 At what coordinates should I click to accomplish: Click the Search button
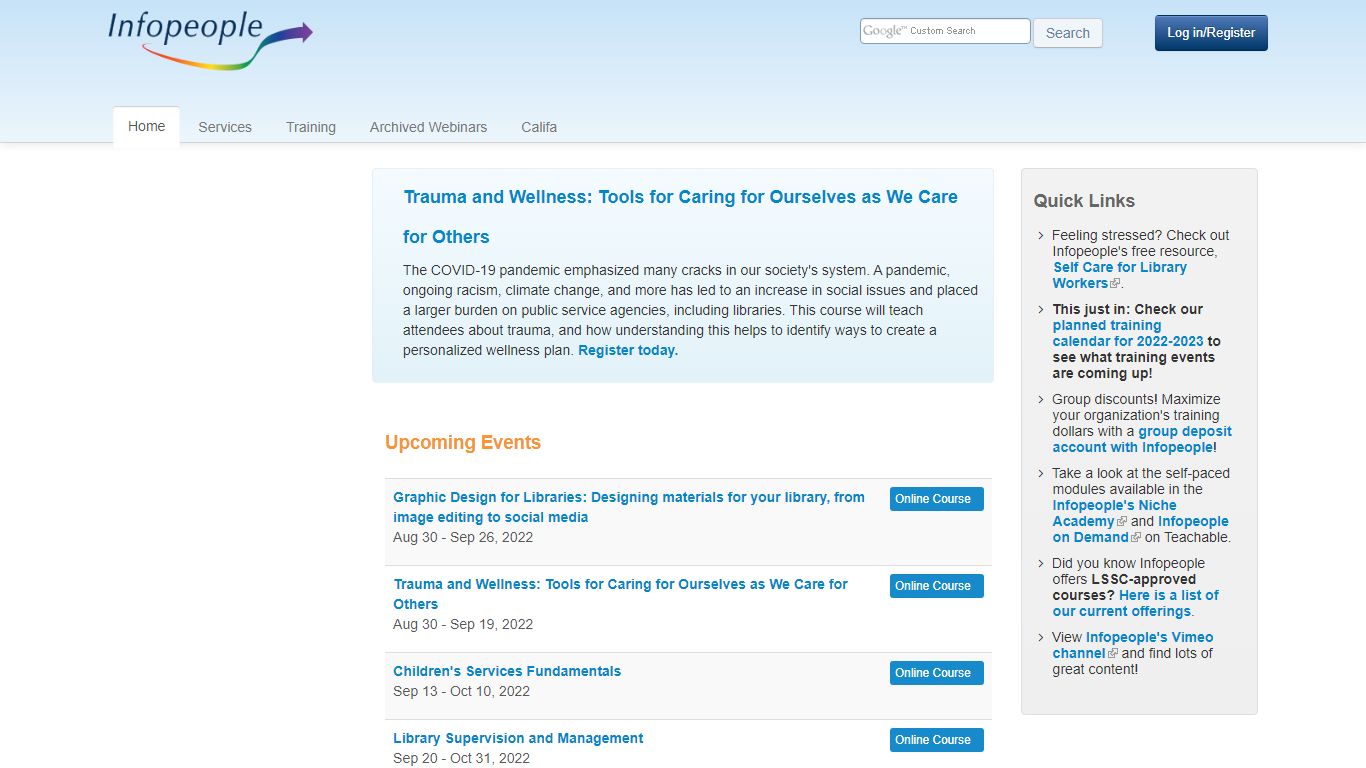pyautogui.click(x=1067, y=33)
